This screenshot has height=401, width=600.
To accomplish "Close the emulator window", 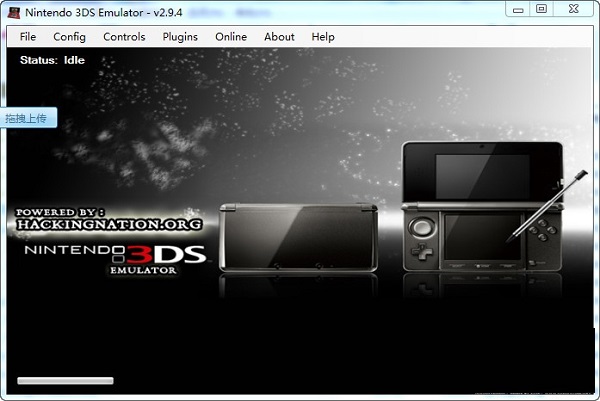I will click(x=573, y=9).
